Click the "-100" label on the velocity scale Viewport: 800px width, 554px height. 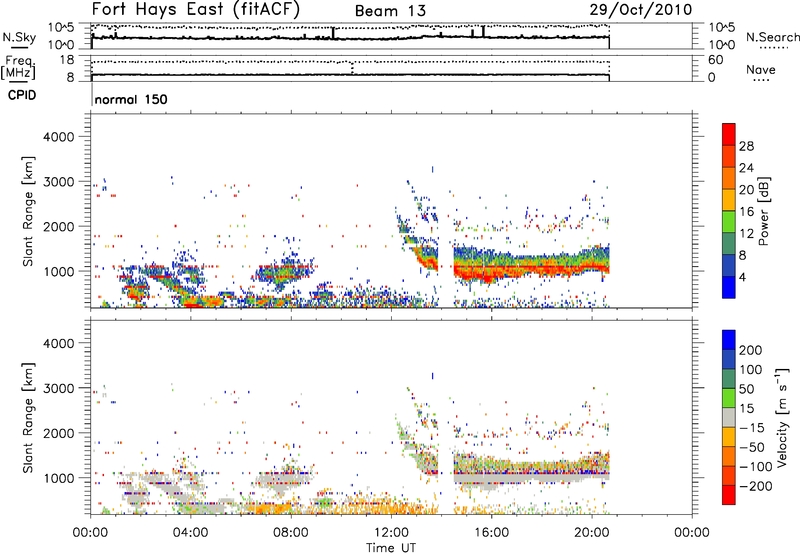pos(756,467)
